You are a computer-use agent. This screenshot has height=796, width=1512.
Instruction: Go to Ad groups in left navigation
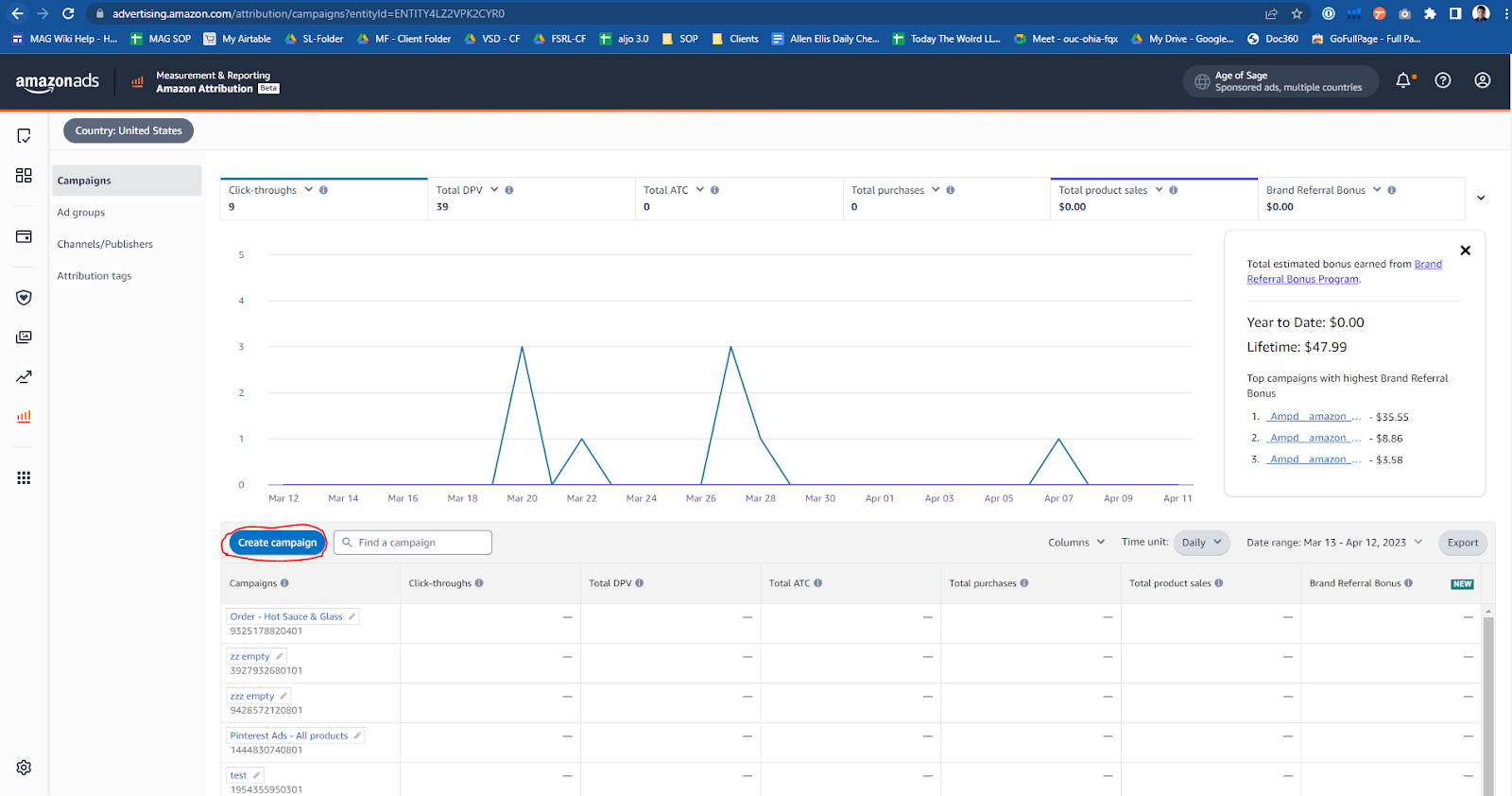[x=81, y=213]
